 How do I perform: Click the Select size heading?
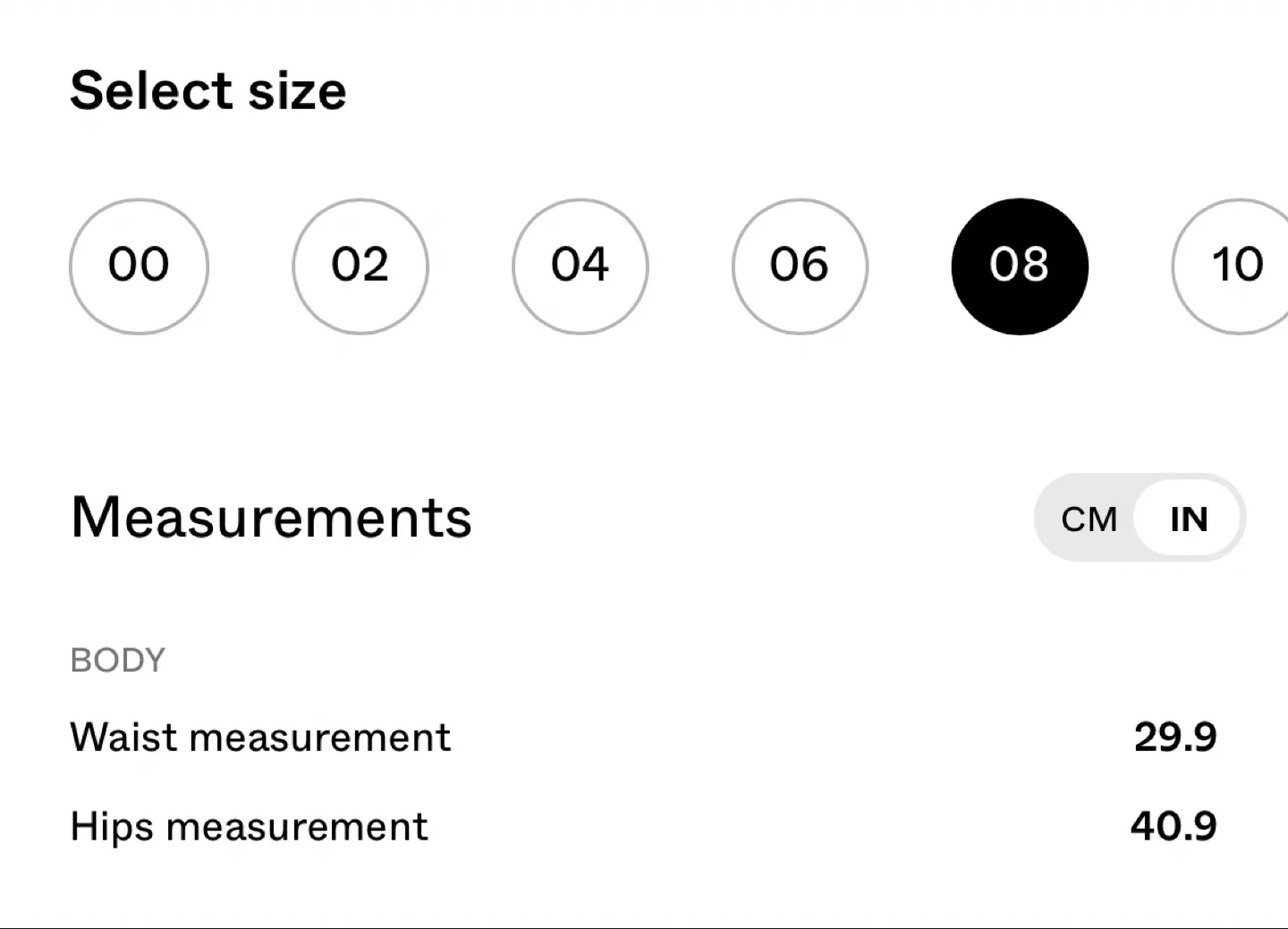click(x=208, y=91)
